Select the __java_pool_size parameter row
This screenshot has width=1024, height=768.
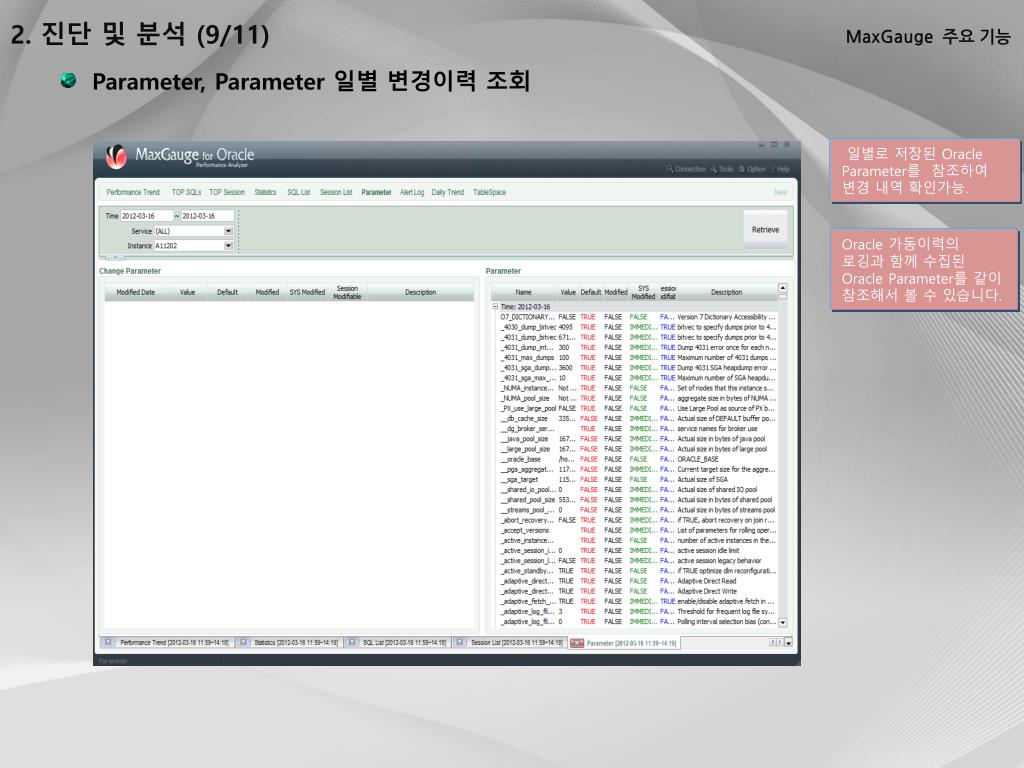pyautogui.click(x=637, y=439)
